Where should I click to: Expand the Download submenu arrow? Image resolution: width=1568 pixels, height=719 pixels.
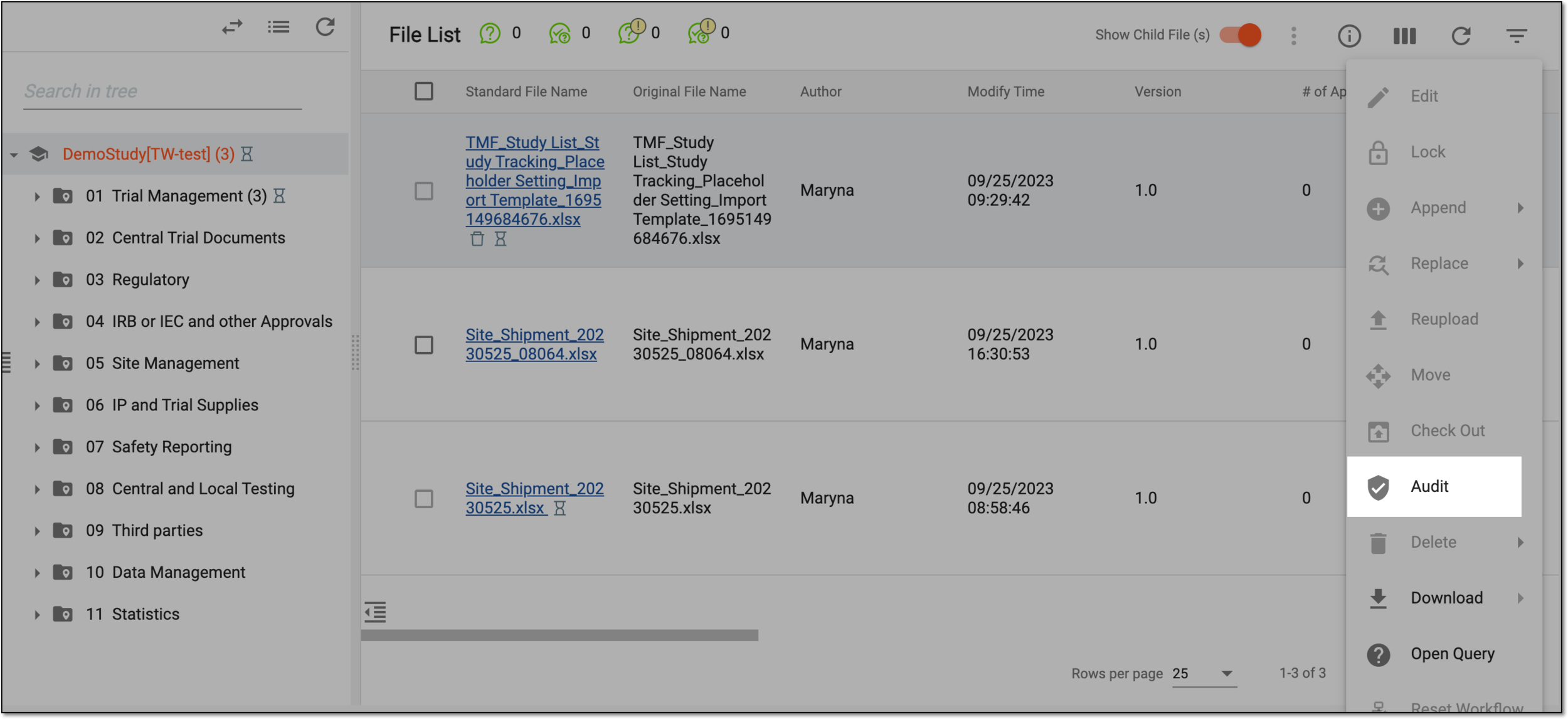pyautogui.click(x=1520, y=598)
